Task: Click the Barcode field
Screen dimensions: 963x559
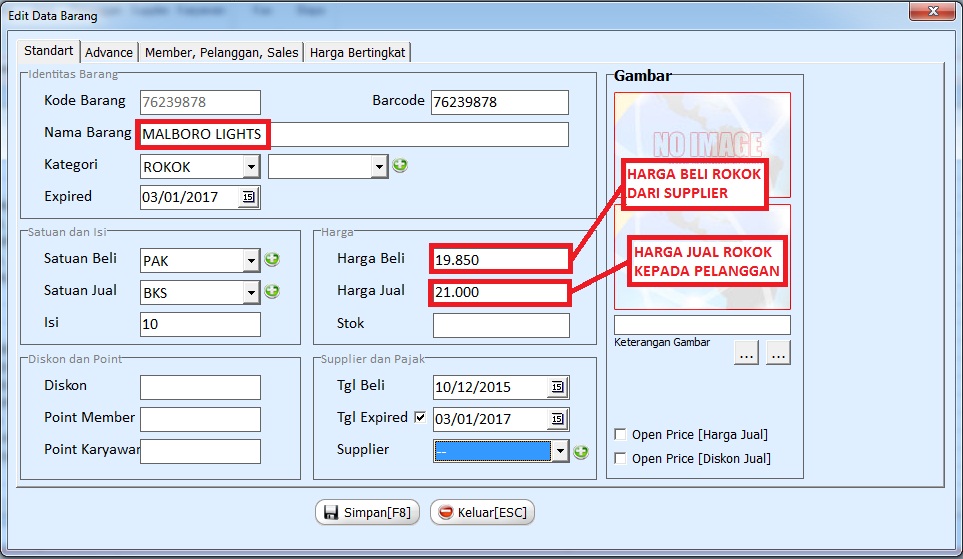Action: pos(500,102)
